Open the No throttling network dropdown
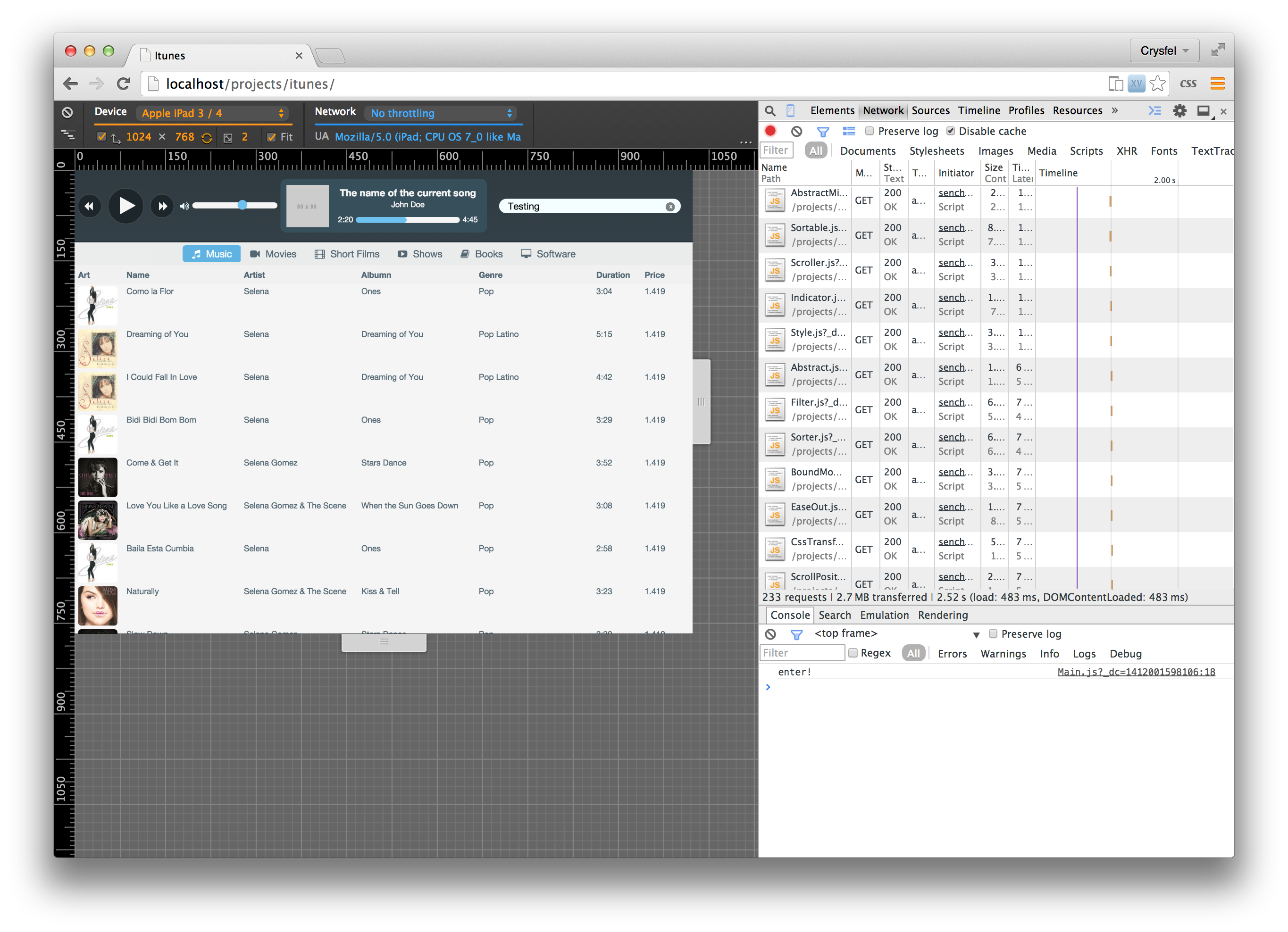The width and height of the screenshot is (1288, 932). (x=441, y=113)
